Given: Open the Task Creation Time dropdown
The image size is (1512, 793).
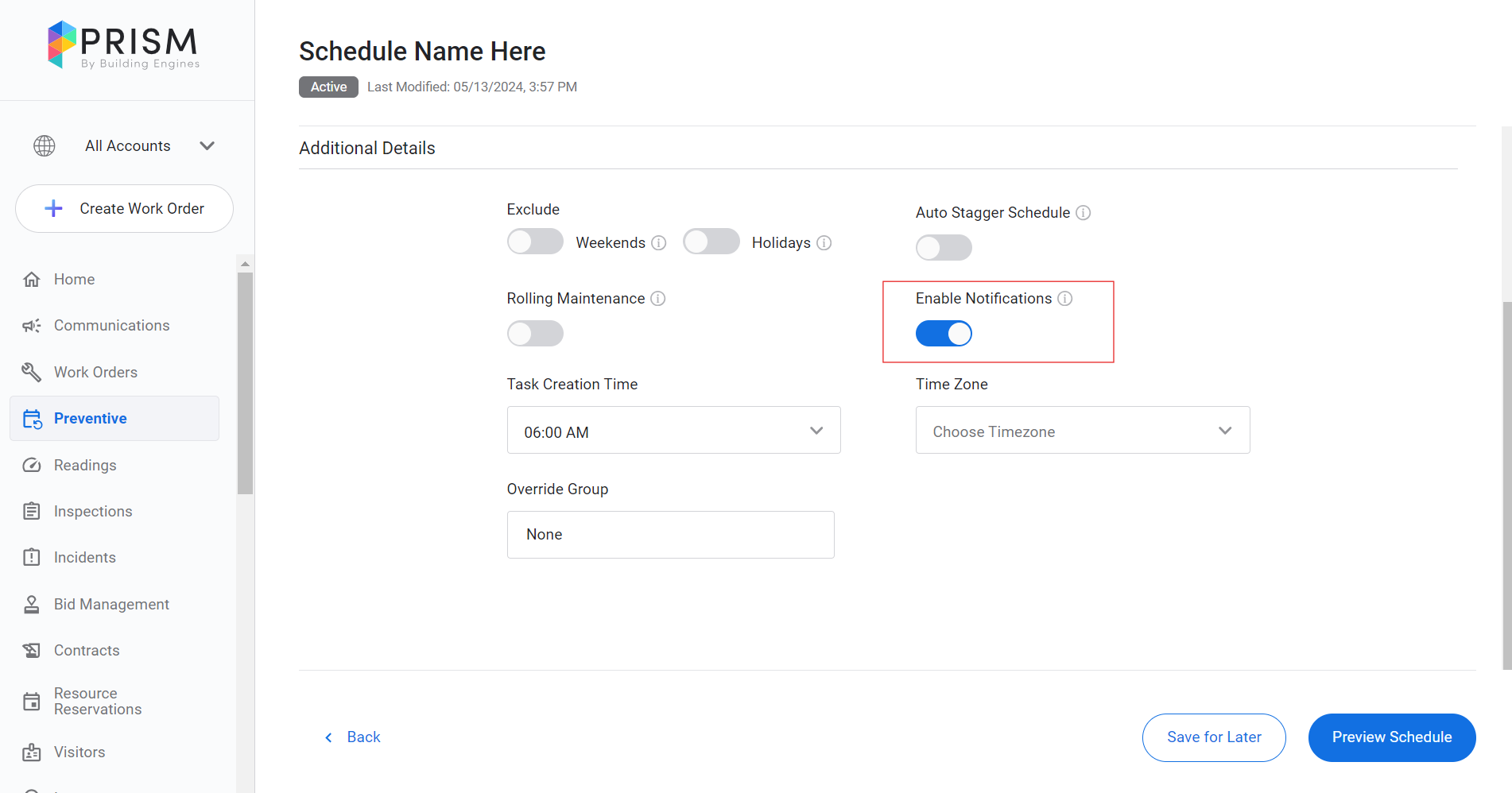Looking at the screenshot, I should click(x=674, y=430).
